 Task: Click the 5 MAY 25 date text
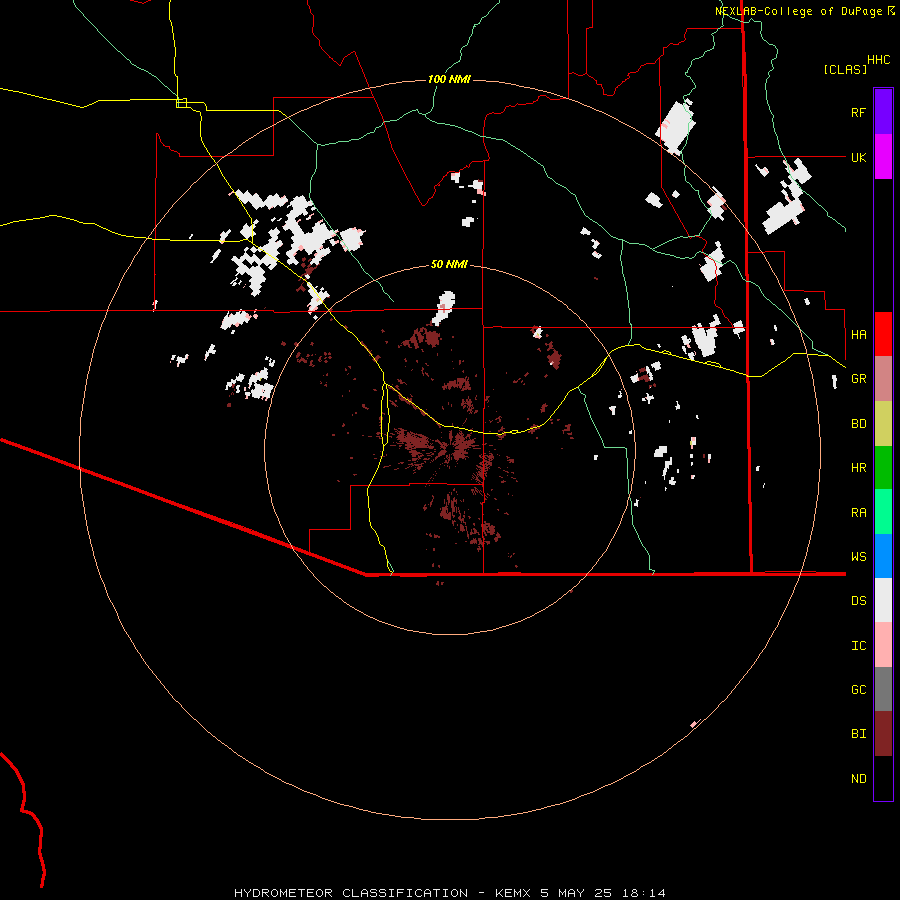click(576, 893)
